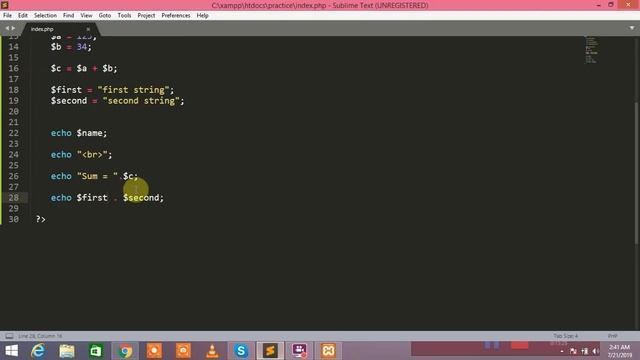Viewport: 640px width, 360px height.
Task: Click the "Sum = " string
Action: click(97, 176)
